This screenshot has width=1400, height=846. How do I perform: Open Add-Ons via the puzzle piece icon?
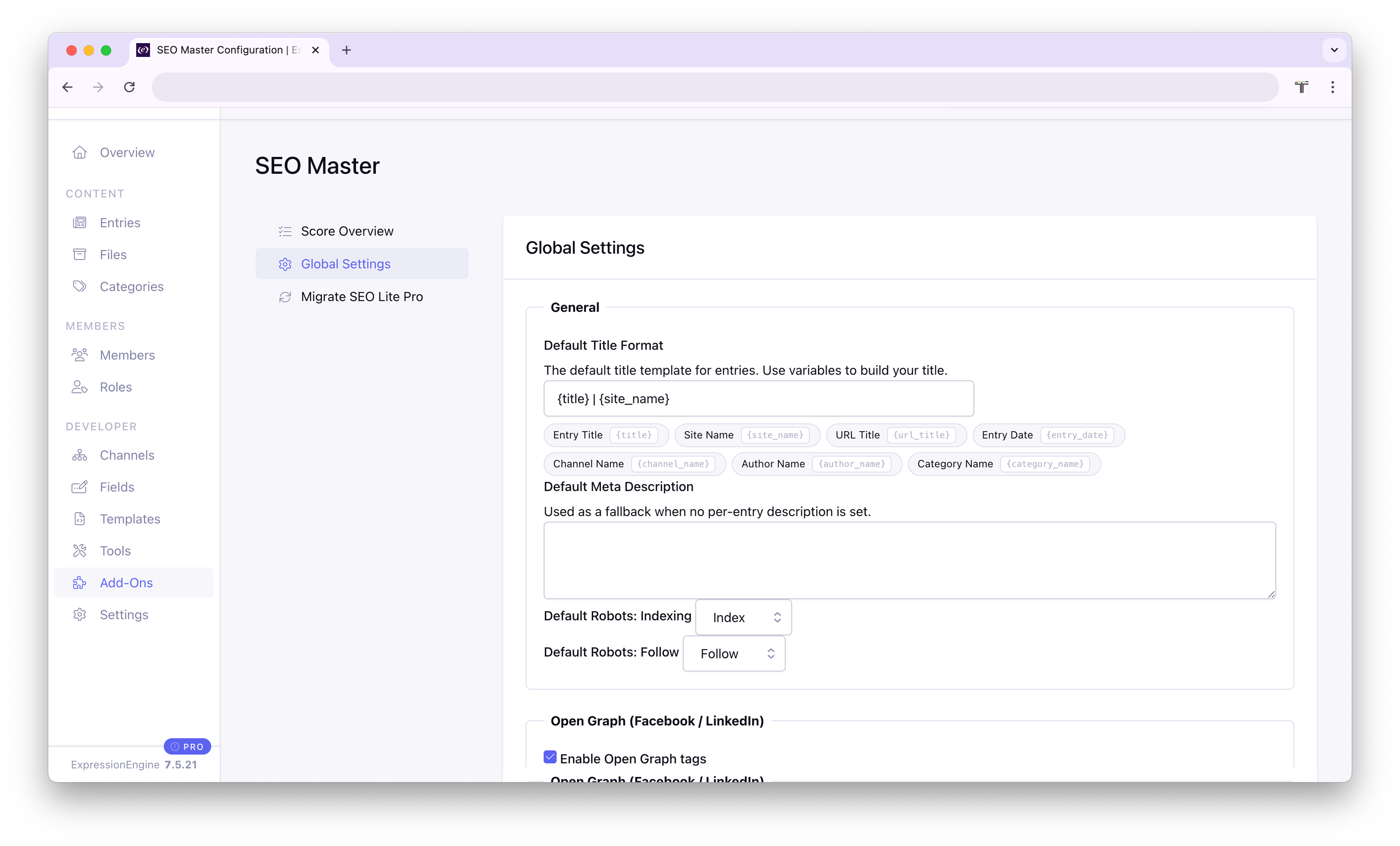point(80,582)
